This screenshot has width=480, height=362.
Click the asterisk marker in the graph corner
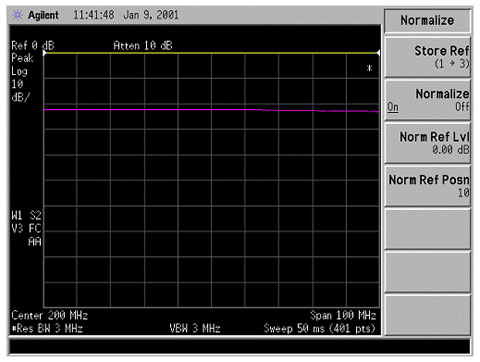click(x=369, y=68)
